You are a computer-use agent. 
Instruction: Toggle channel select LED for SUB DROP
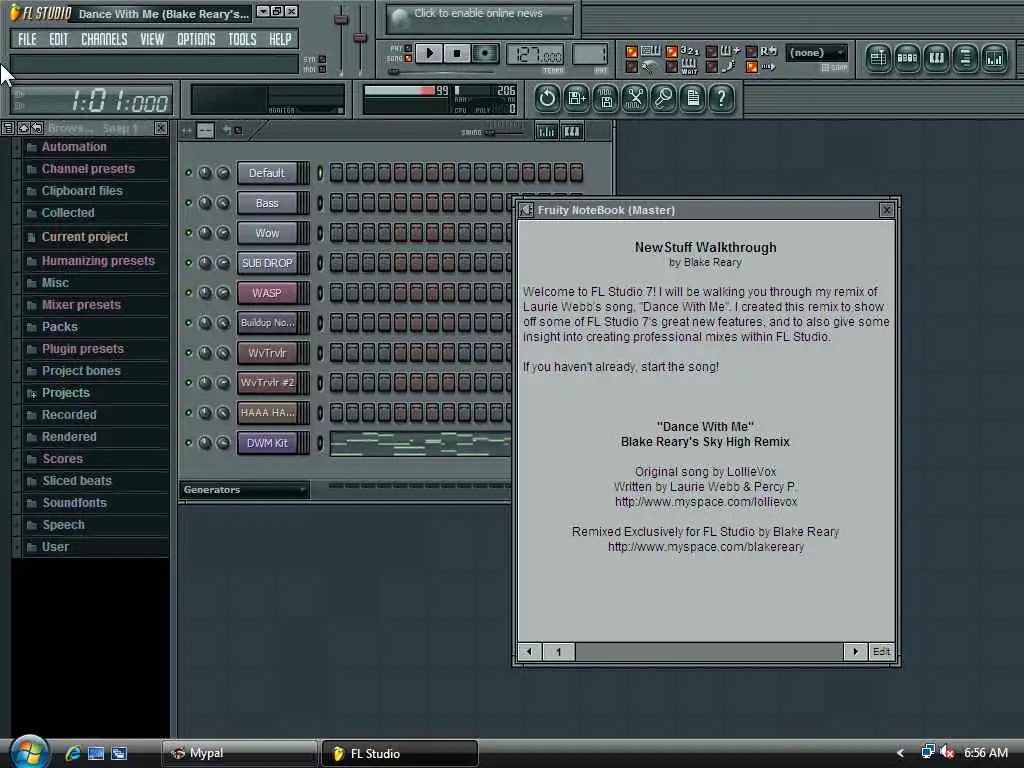[320, 263]
